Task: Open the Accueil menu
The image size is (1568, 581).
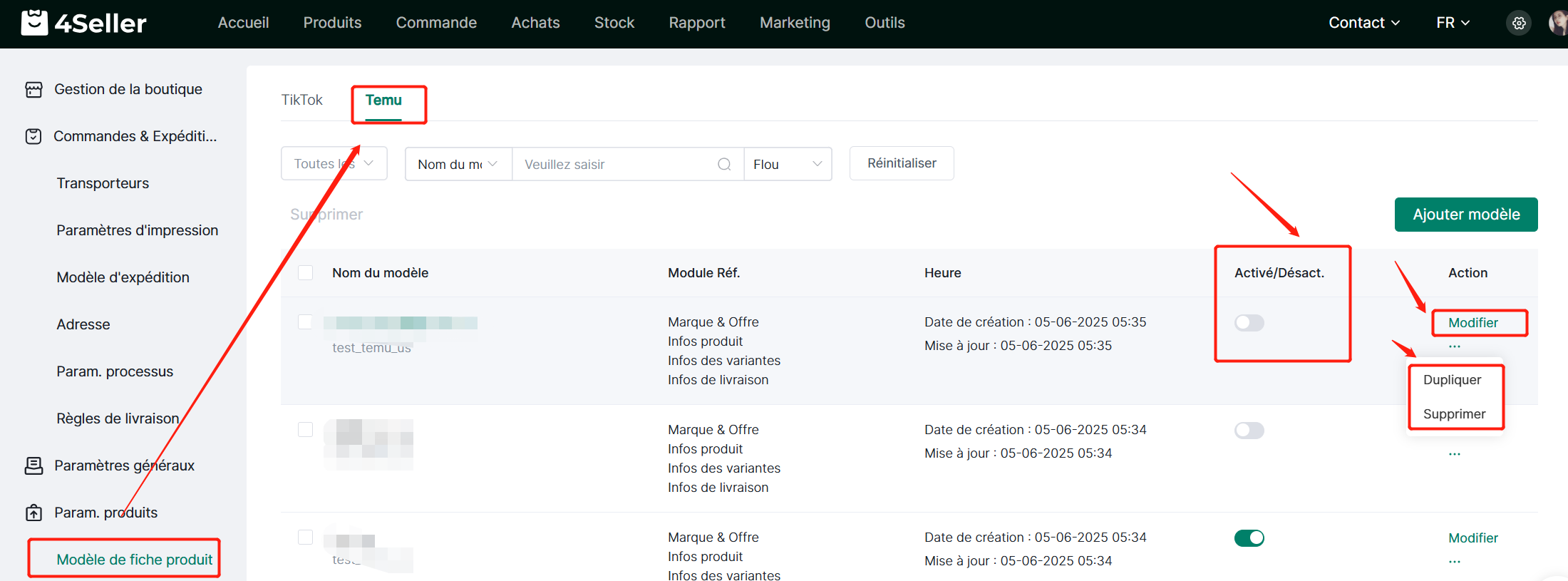Action: 243,23
